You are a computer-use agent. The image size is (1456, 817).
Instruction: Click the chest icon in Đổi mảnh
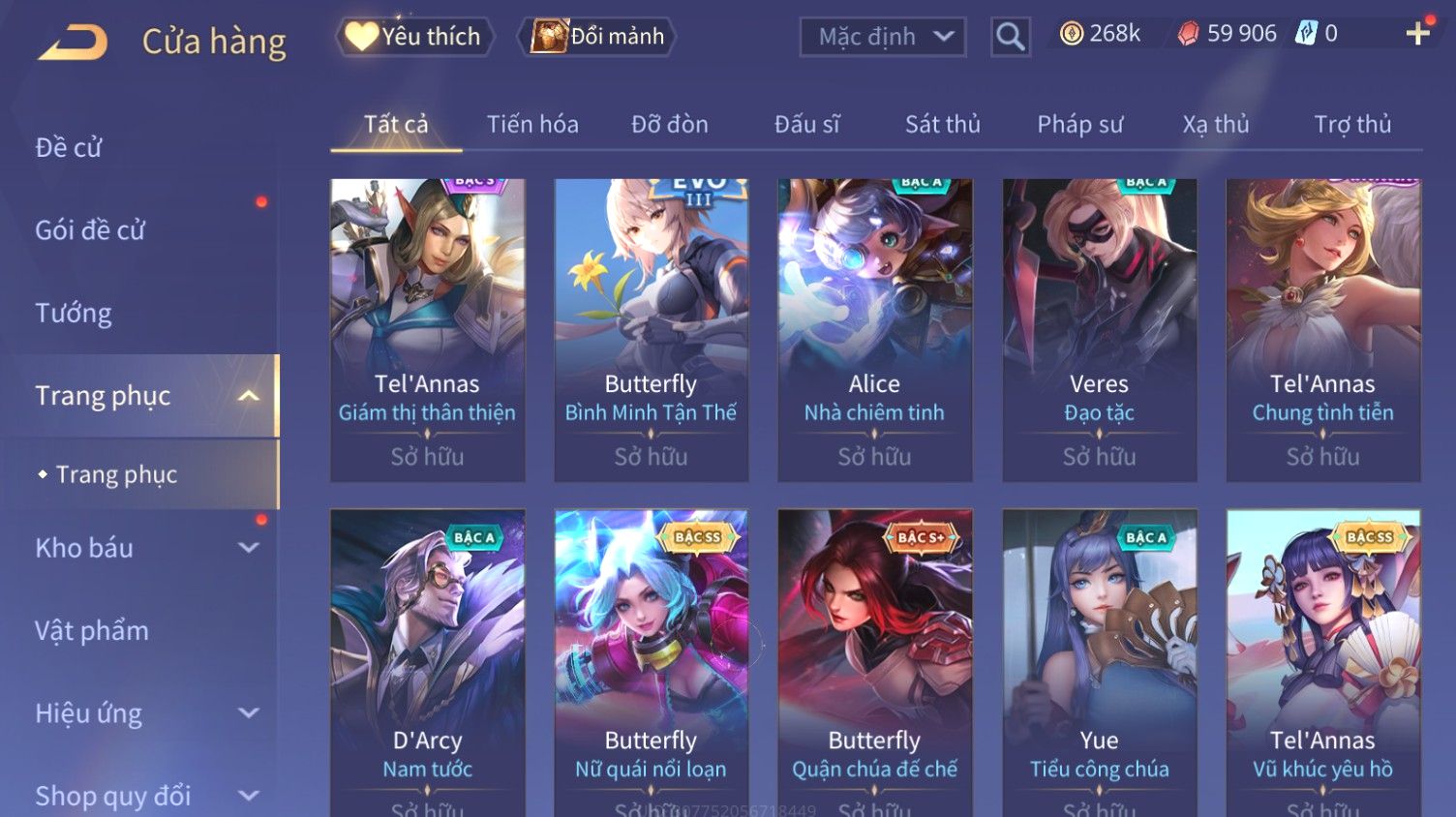(x=549, y=36)
